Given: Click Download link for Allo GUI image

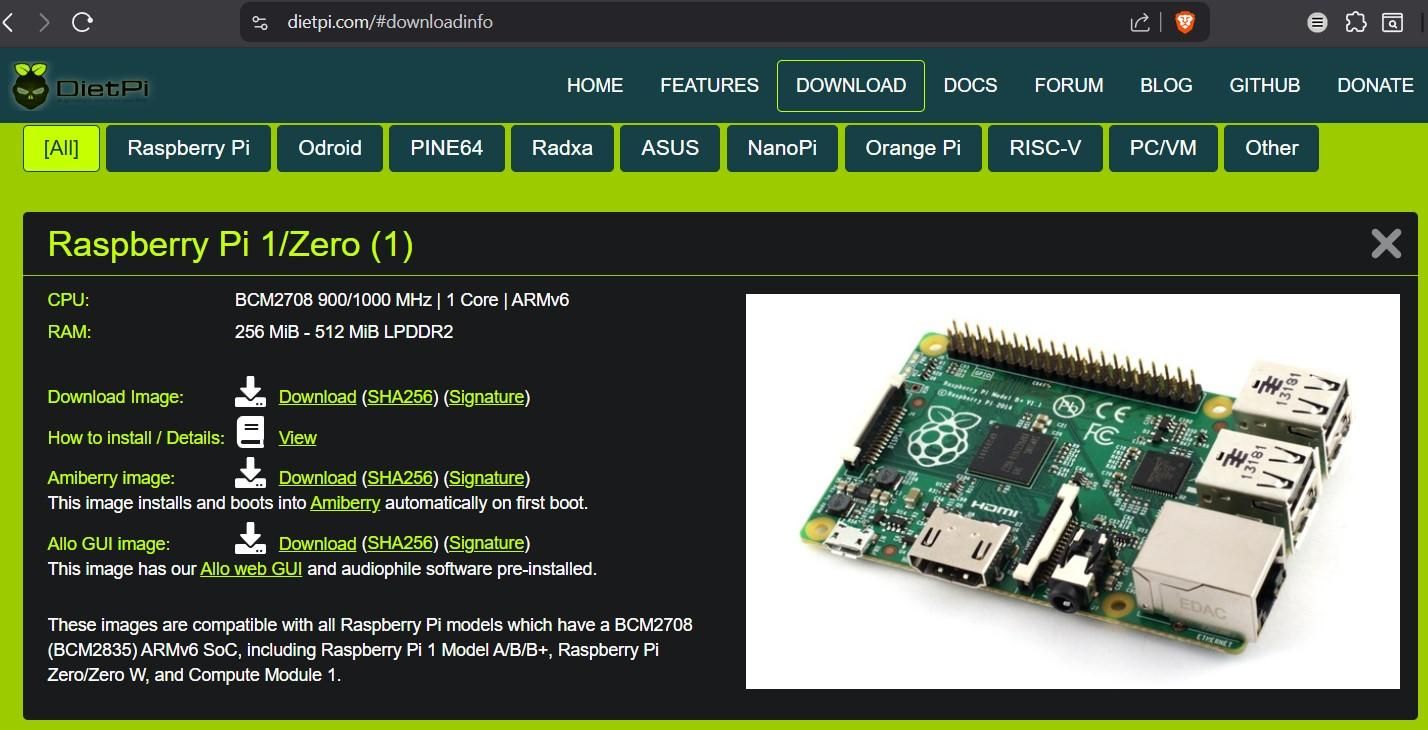Looking at the screenshot, I should [x=318, y=543].
